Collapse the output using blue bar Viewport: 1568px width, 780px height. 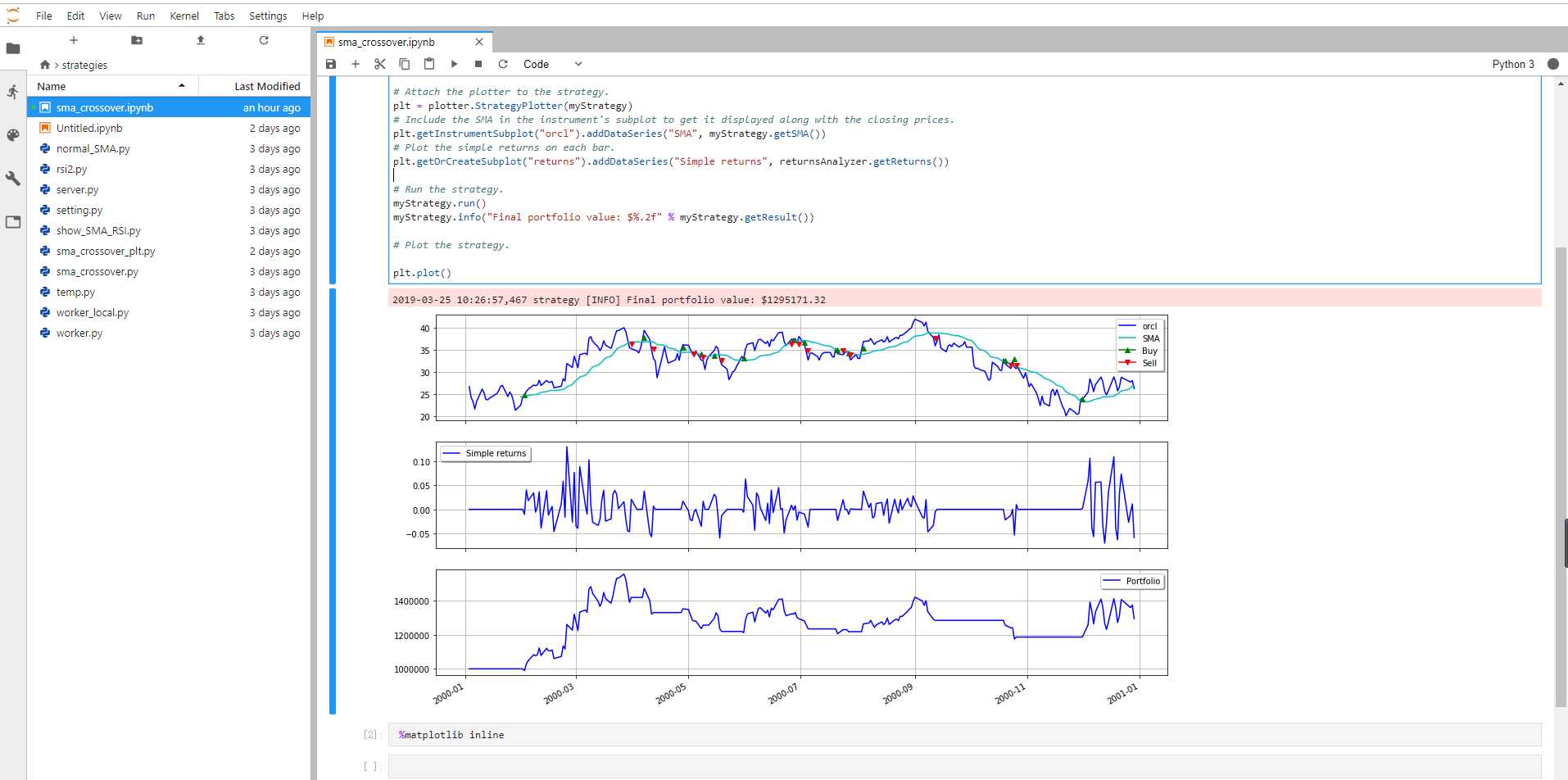[x=333, y=501]
